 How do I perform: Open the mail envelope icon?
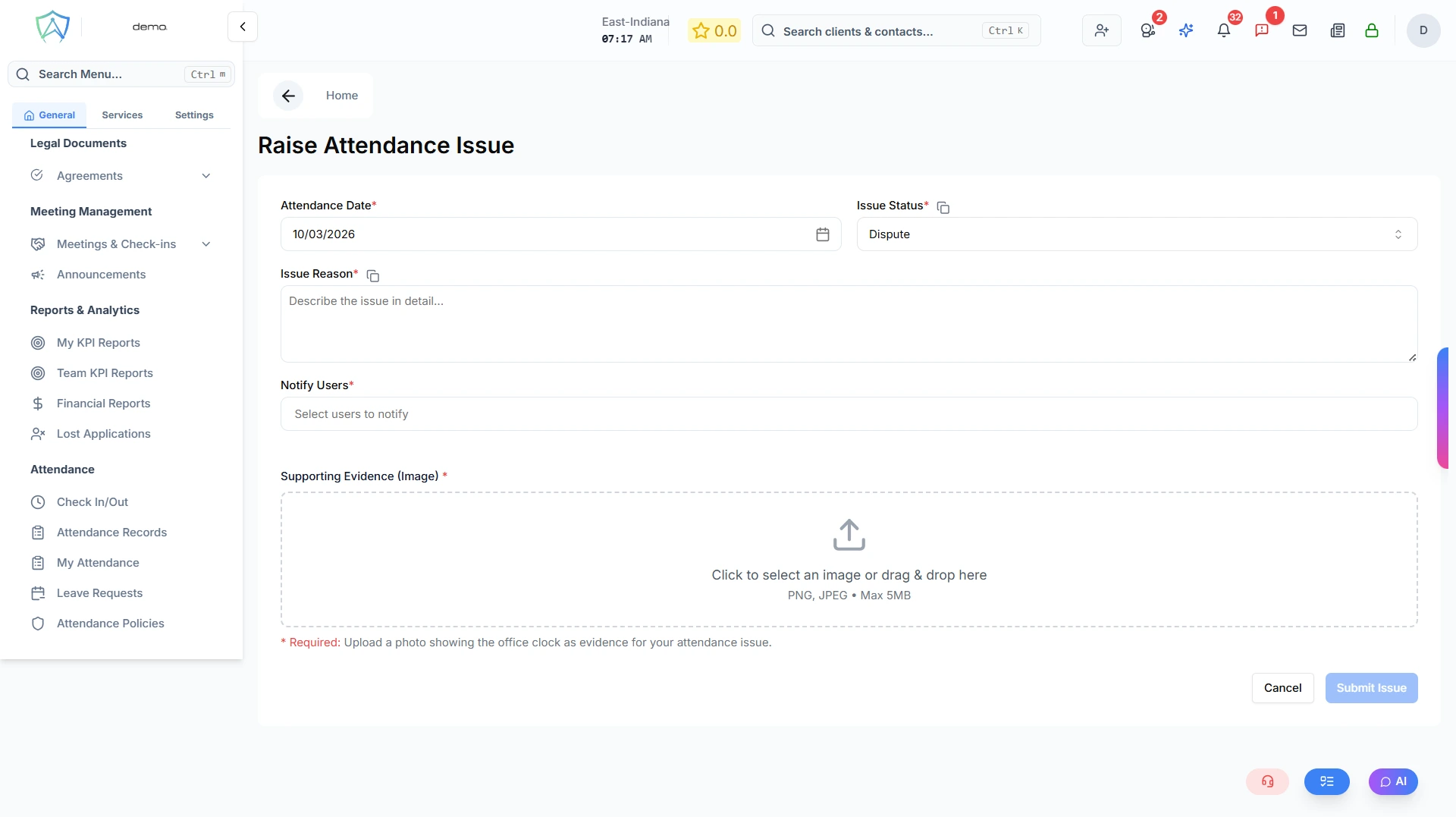1300,30
